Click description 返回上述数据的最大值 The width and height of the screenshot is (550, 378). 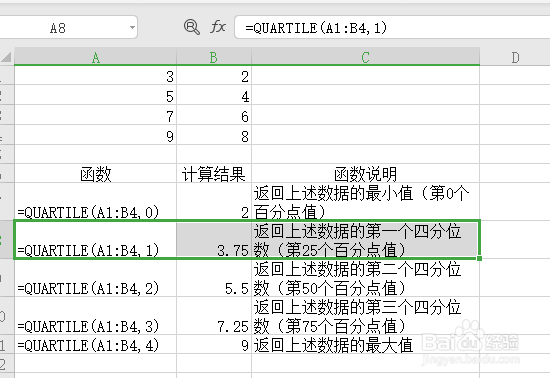(x=365, y=344)
